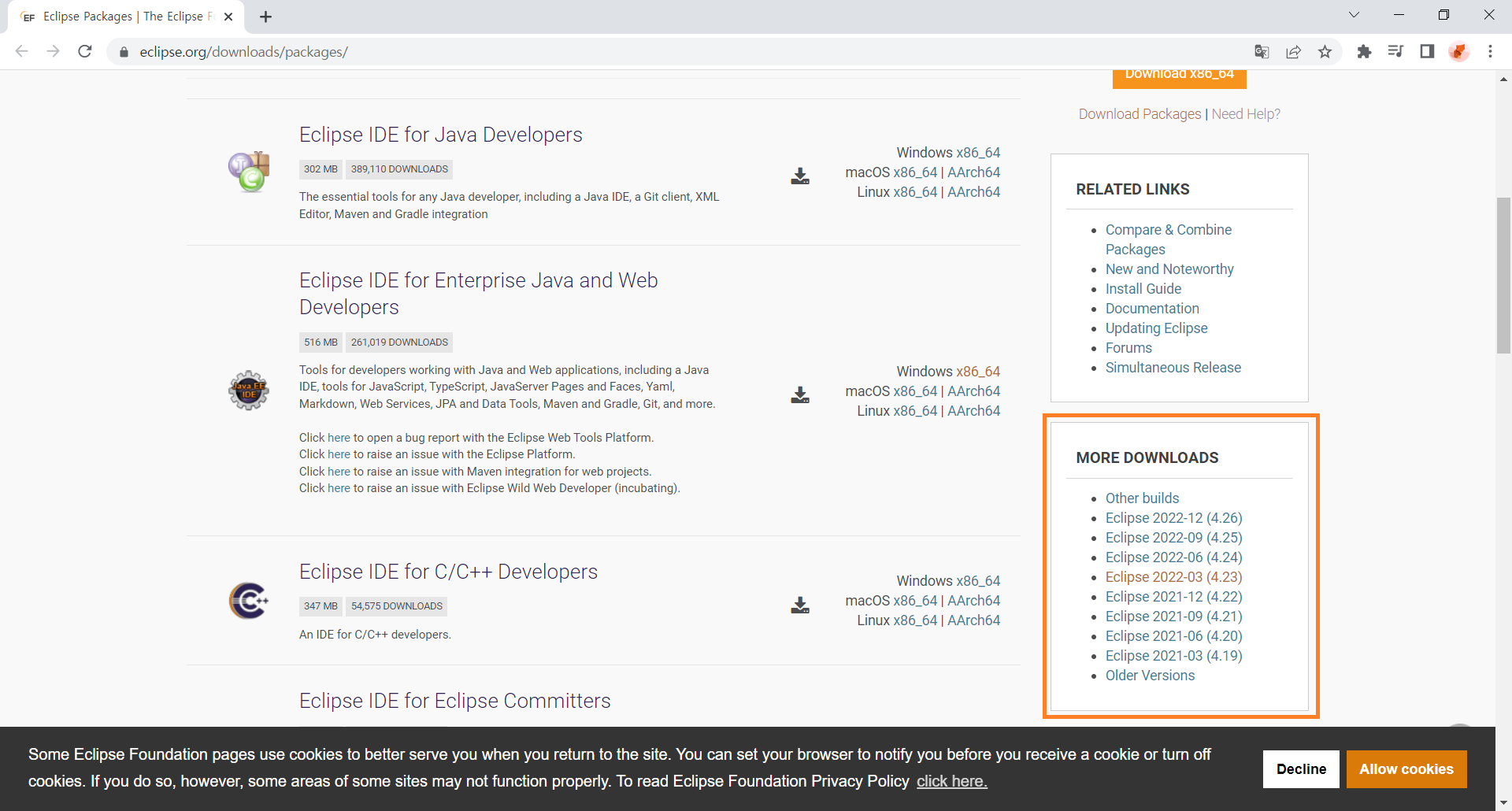This screenshot has height=811, width=1512.
Task: Click the tab search chevron in title bar
Action: point(1354,15)
